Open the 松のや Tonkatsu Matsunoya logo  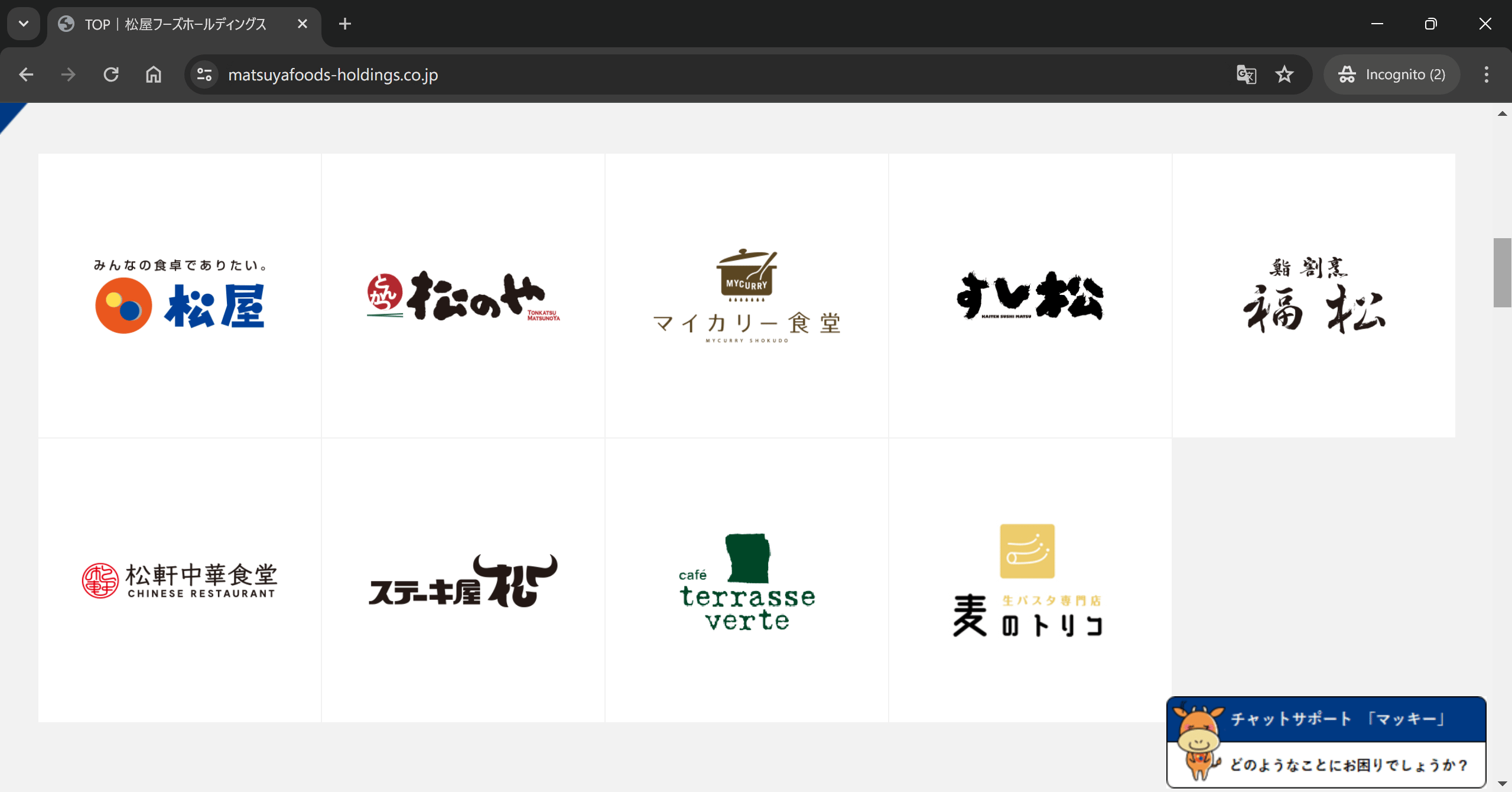(463, 296)
